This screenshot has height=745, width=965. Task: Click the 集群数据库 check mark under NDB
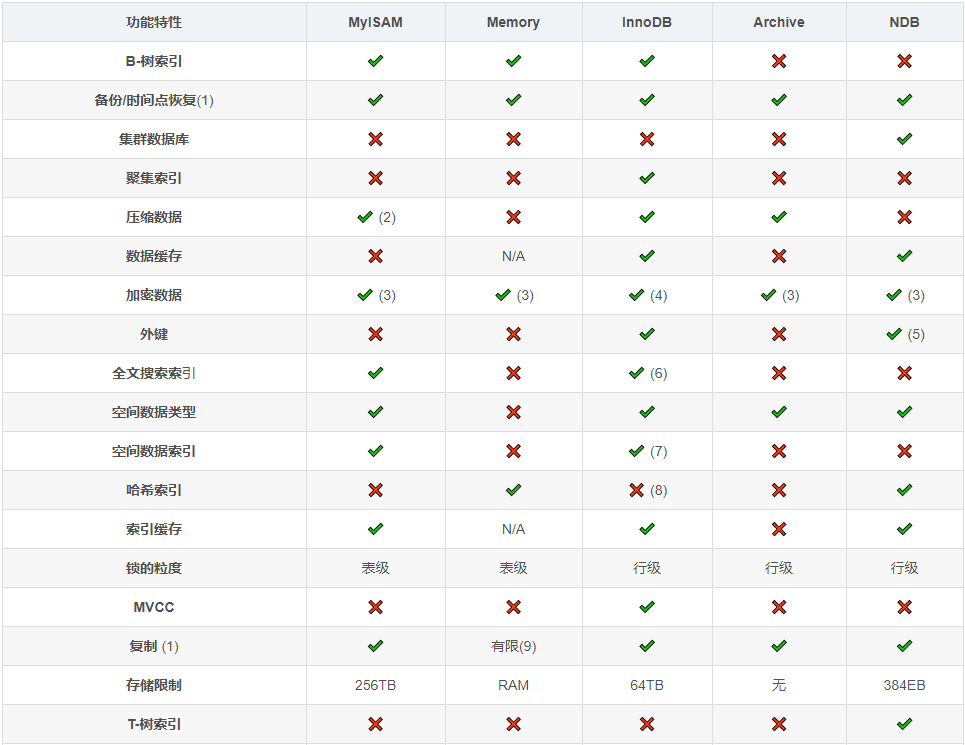[904, 139]
